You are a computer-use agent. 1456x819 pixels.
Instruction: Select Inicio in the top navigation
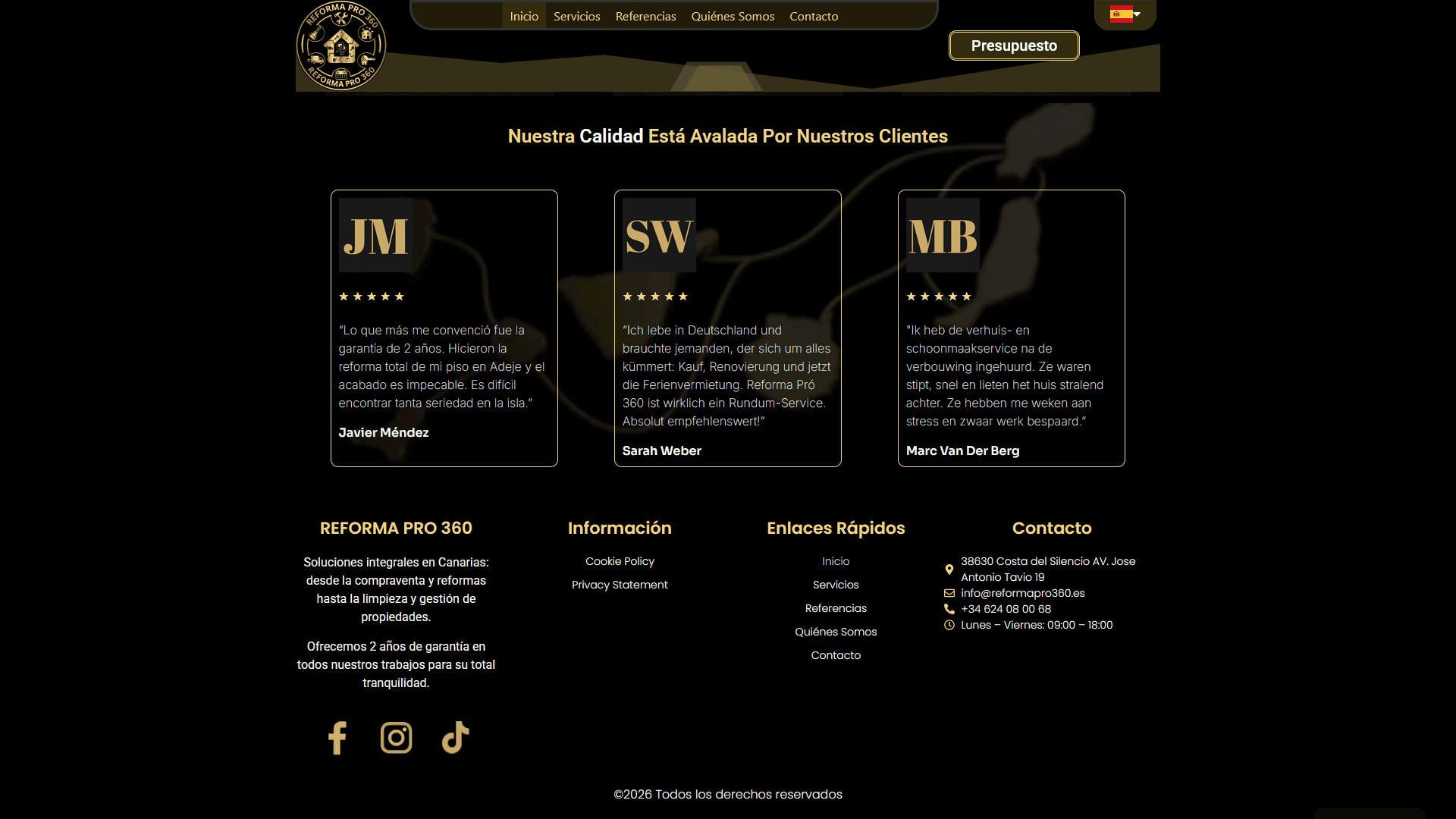coord(524,16)
